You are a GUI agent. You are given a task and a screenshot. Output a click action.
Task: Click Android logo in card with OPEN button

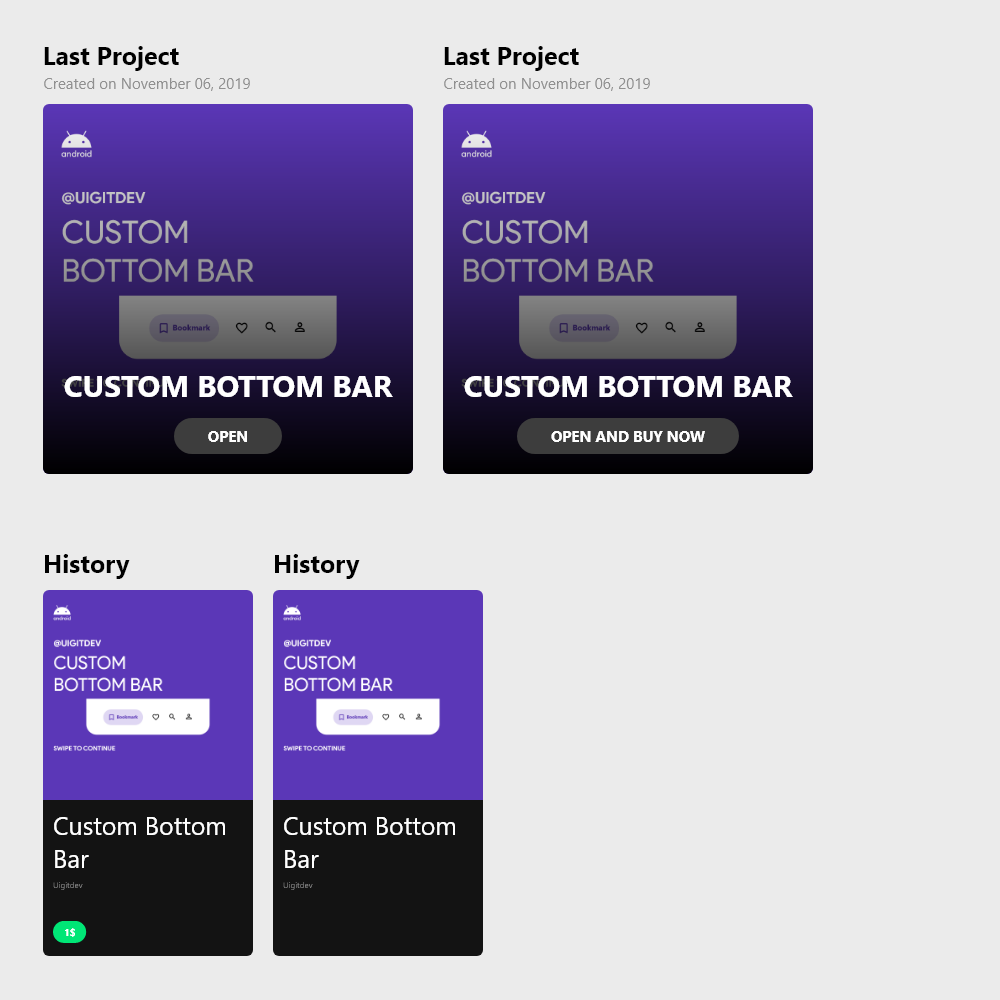coord(76,144)
